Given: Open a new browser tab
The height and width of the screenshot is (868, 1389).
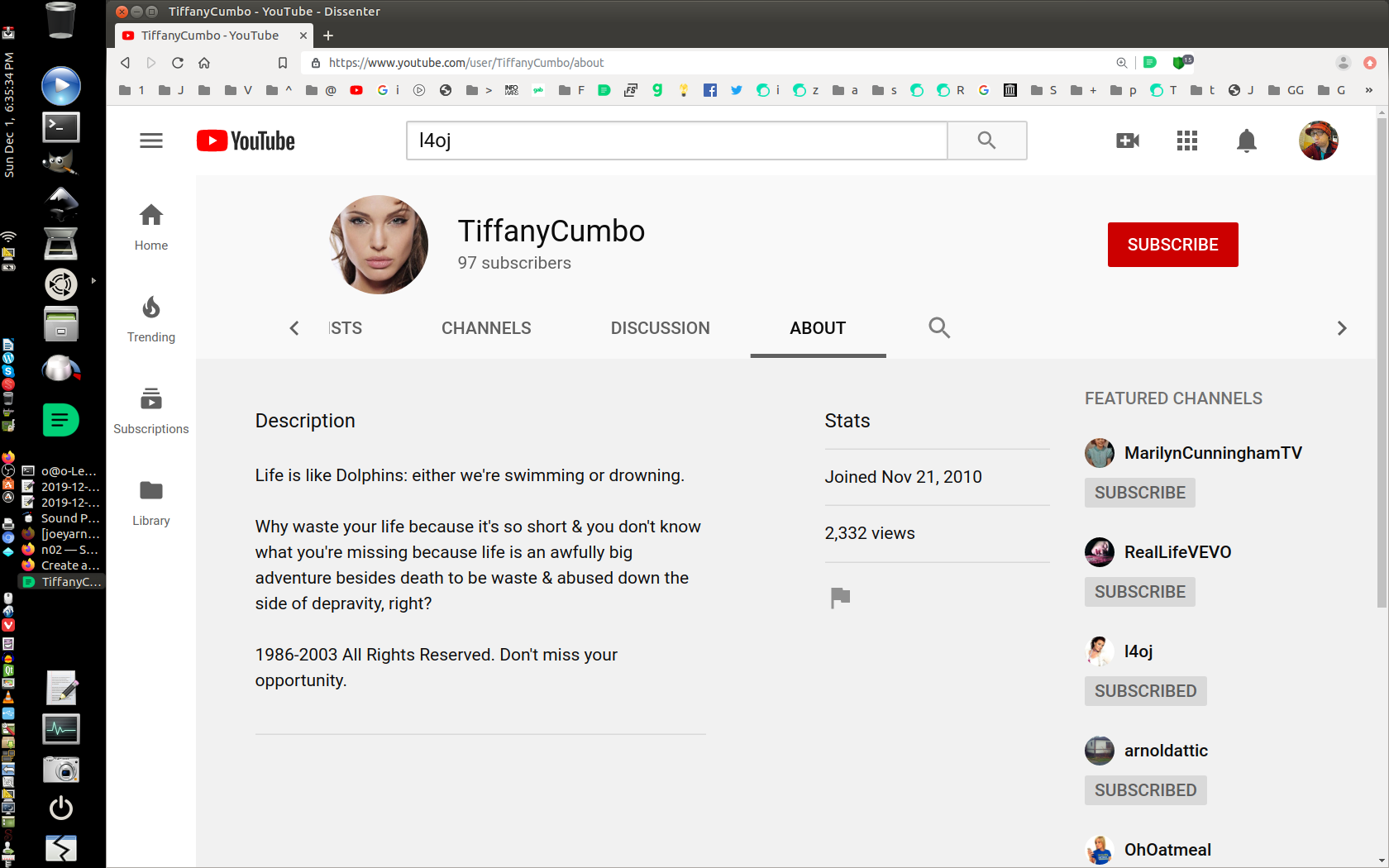Looking at the screenshot, I should coord(328,36).
